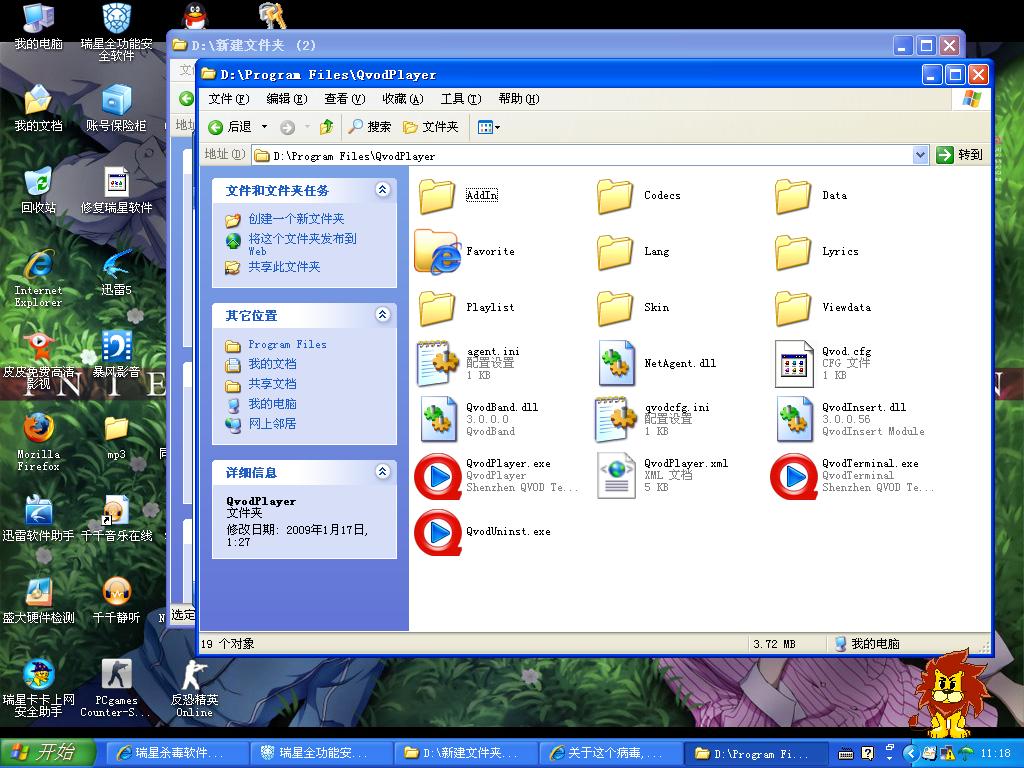Click the Forward navigation arrow
This screenshot has height=768, width=1024.
tap(287, 127)
